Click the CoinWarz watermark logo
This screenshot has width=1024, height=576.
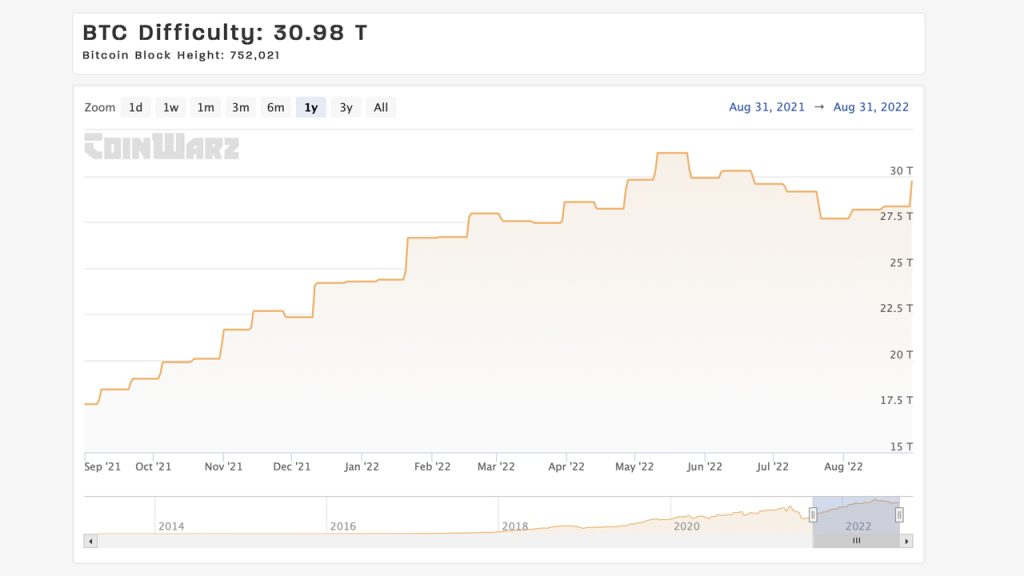[162, 148]
